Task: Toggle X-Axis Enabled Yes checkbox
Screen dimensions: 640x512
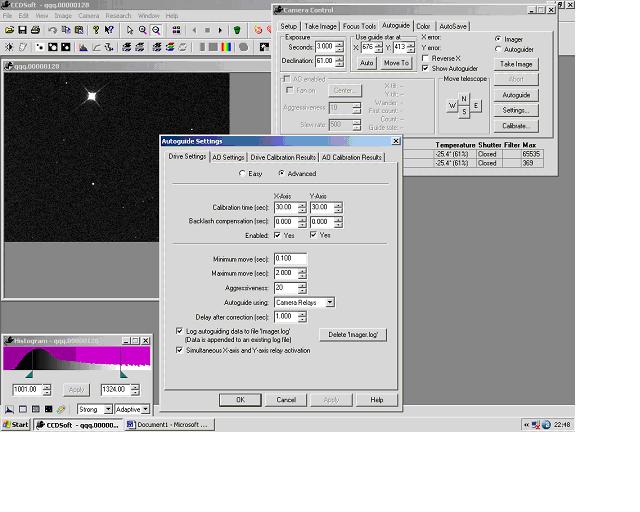Action: [277, 235]
